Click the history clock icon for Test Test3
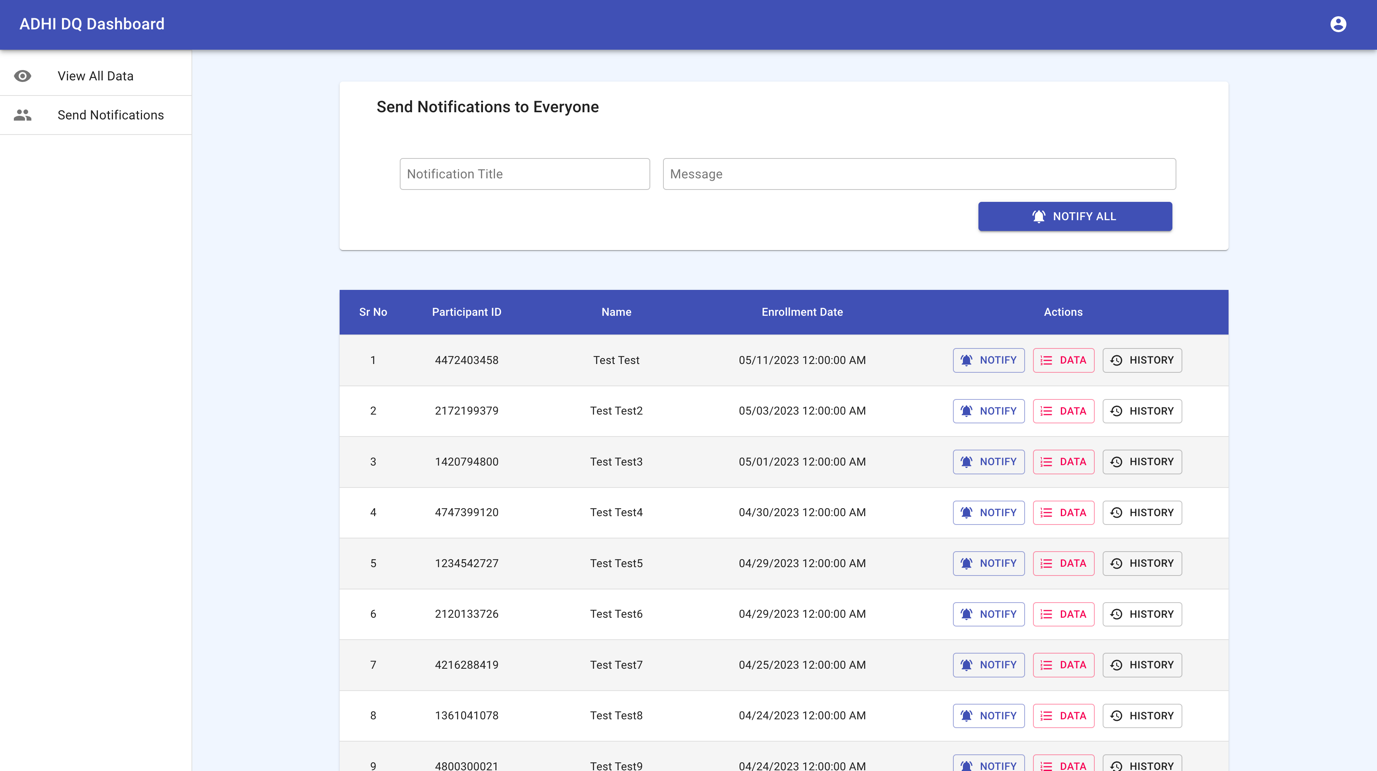Viewport: 1377px width, 771px height. tap(1118, 461)
